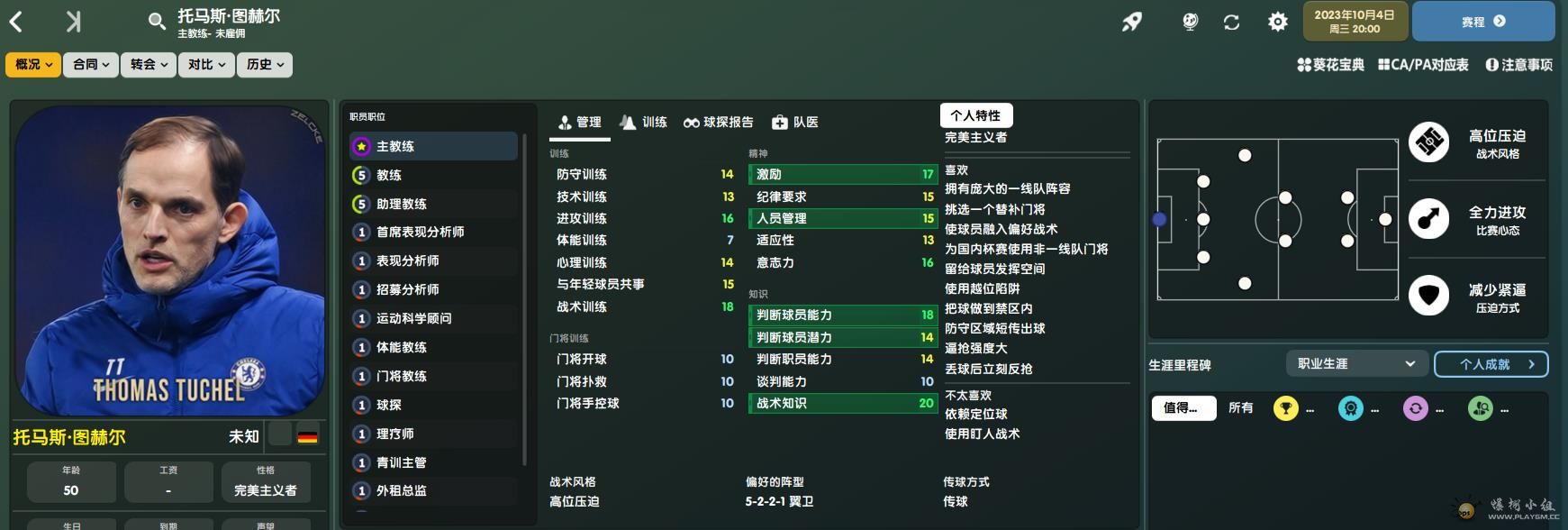Click the 人员管理 attribute row
The width and height of the screenshot is (1568, 530).
click(843, 218)
